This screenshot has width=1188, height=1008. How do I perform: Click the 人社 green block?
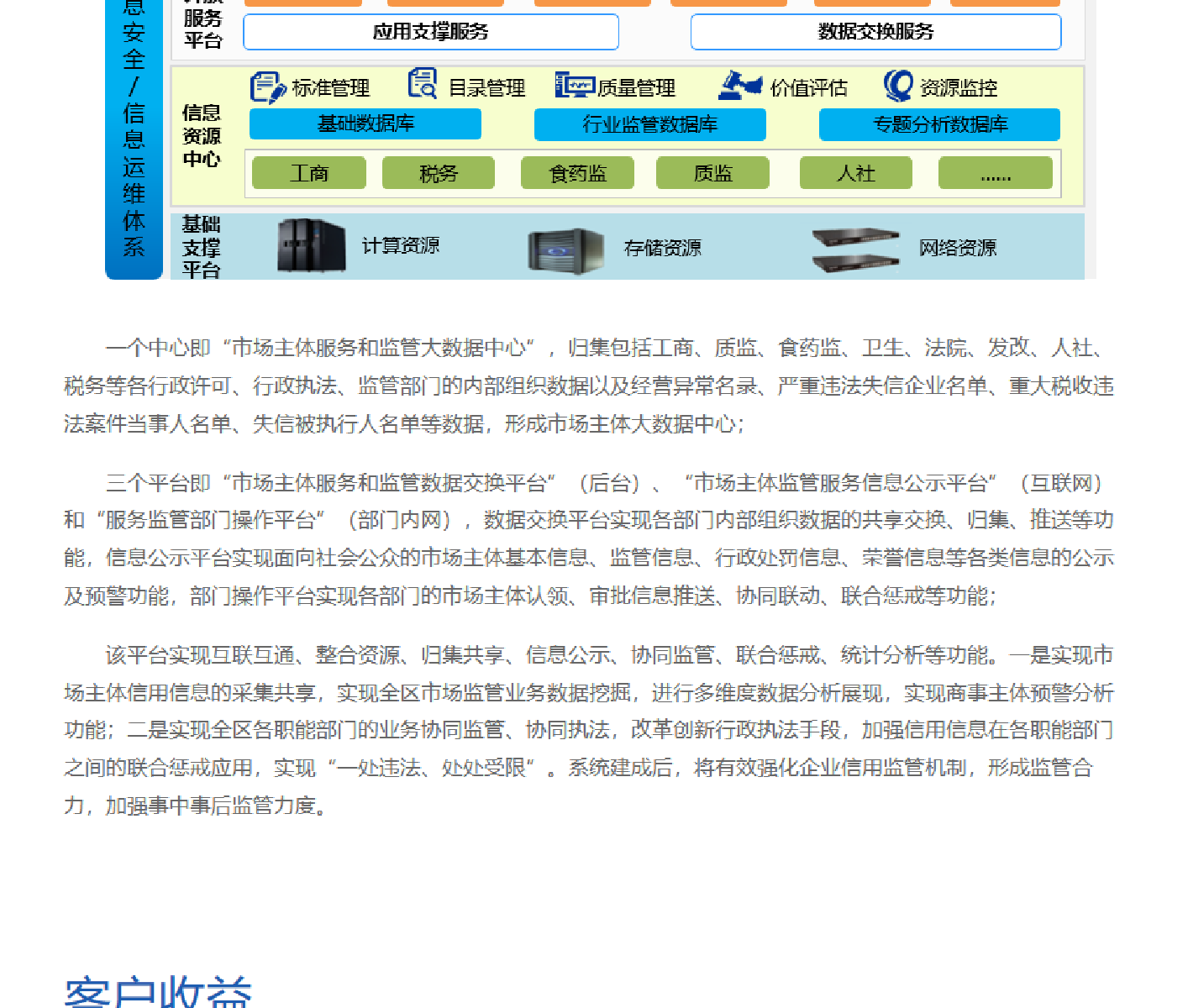(856, 173)
